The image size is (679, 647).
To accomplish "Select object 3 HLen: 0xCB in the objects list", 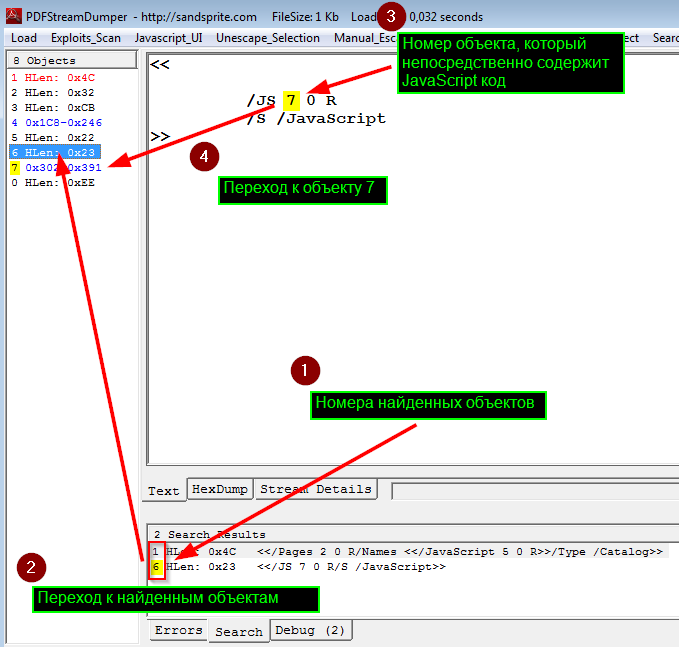I will click(53, 107).
